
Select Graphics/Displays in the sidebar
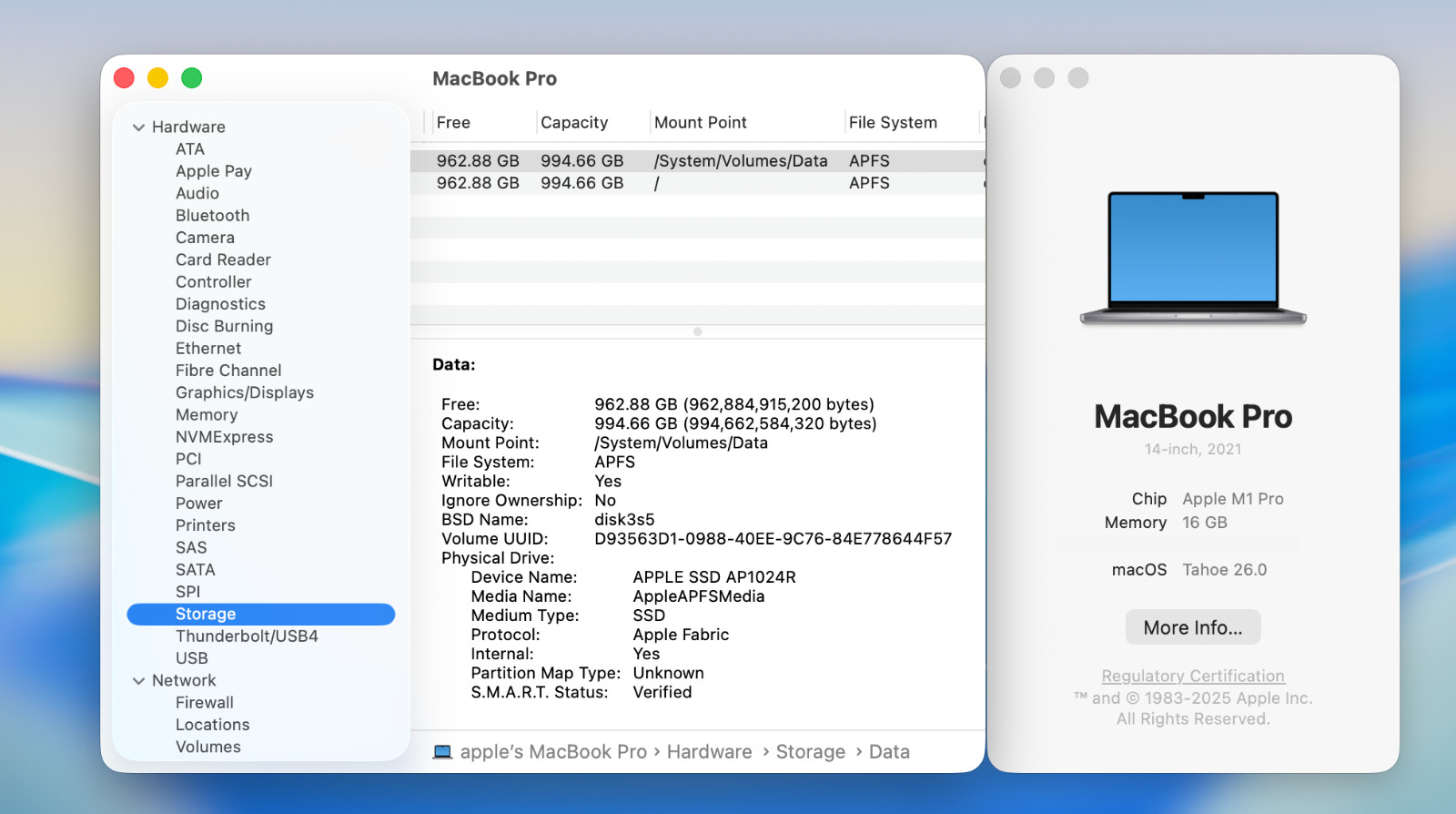pos(245,392)
